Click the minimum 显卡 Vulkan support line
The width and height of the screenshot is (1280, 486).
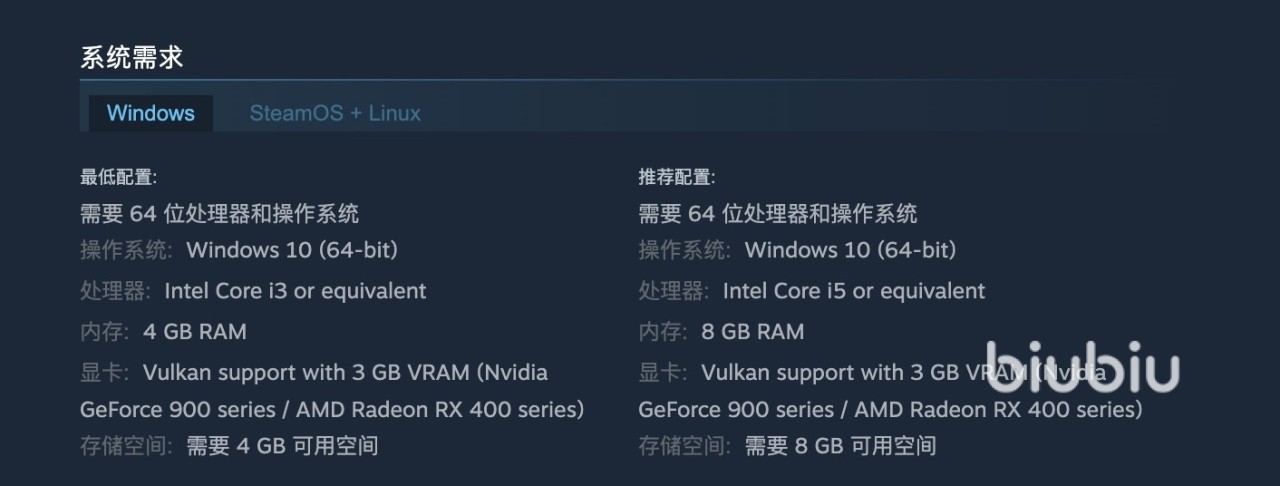[x=344, y=373]
